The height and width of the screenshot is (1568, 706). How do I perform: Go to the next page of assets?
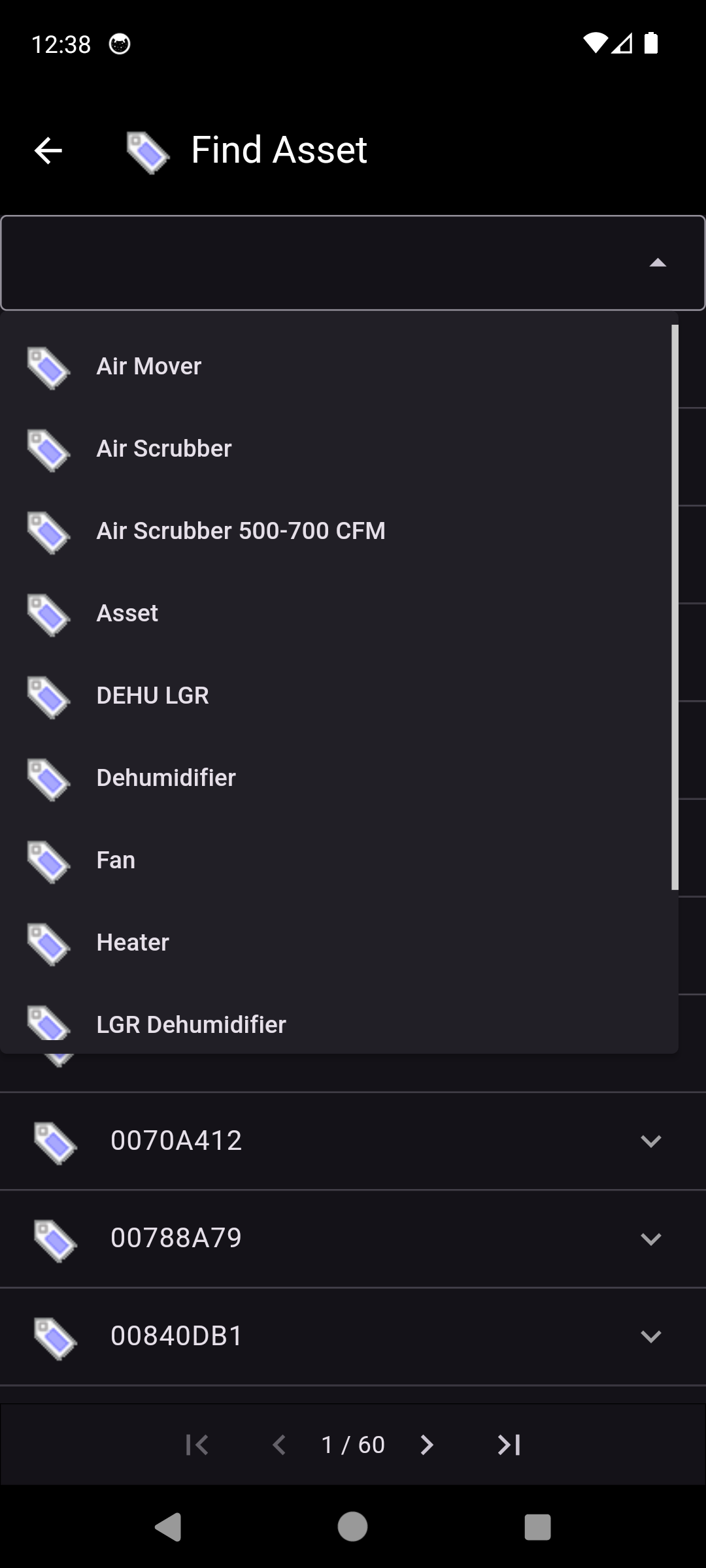pos(427,1445)
